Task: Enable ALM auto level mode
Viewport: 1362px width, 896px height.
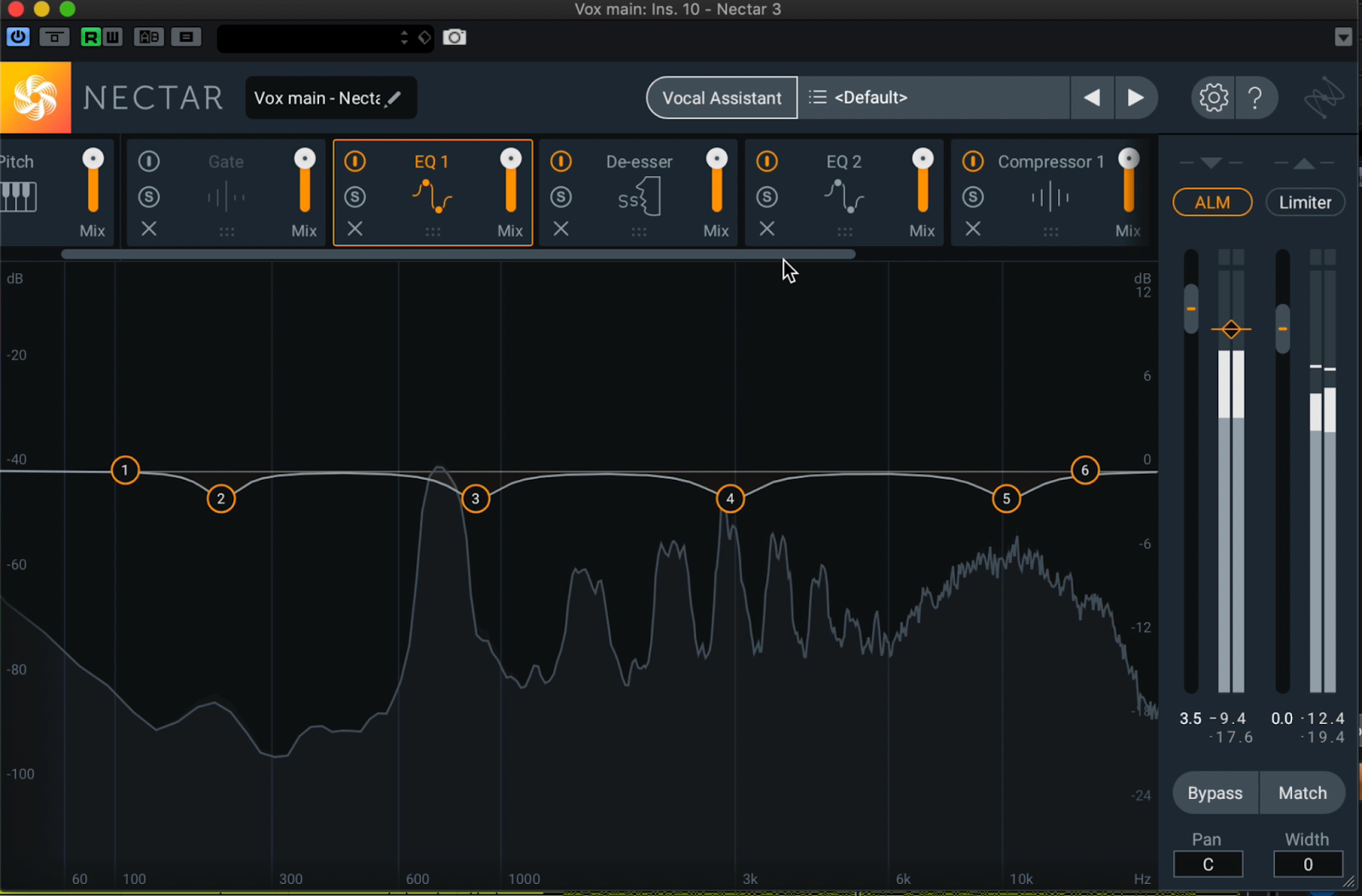Action: (1212, 203)
